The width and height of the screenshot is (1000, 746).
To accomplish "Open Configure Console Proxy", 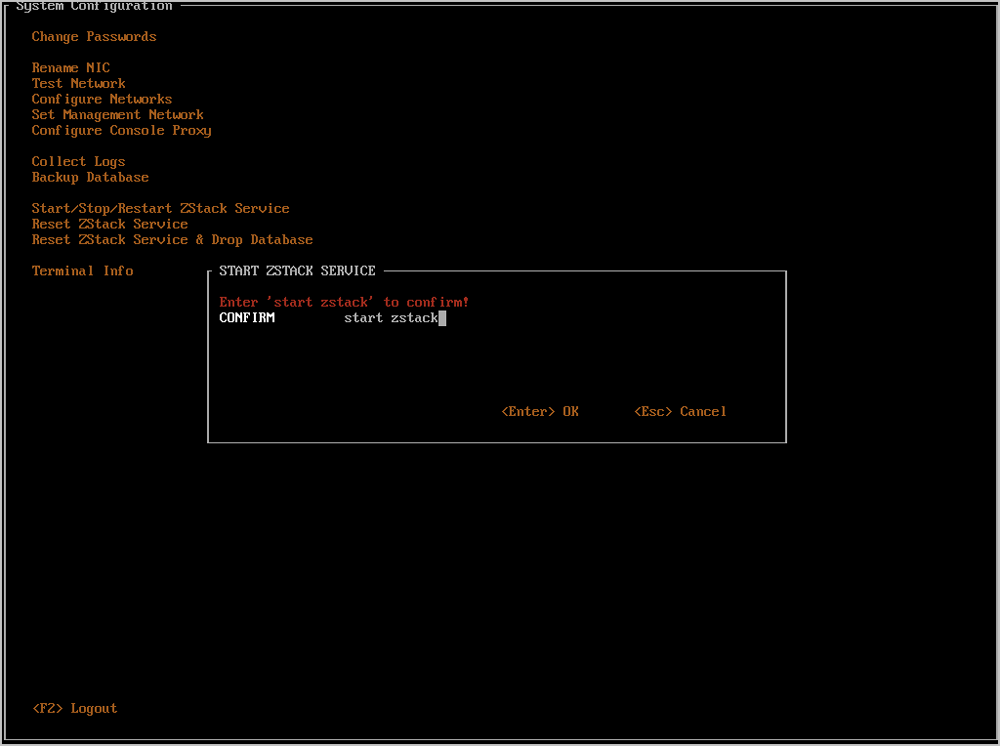I will coord(121,131).
